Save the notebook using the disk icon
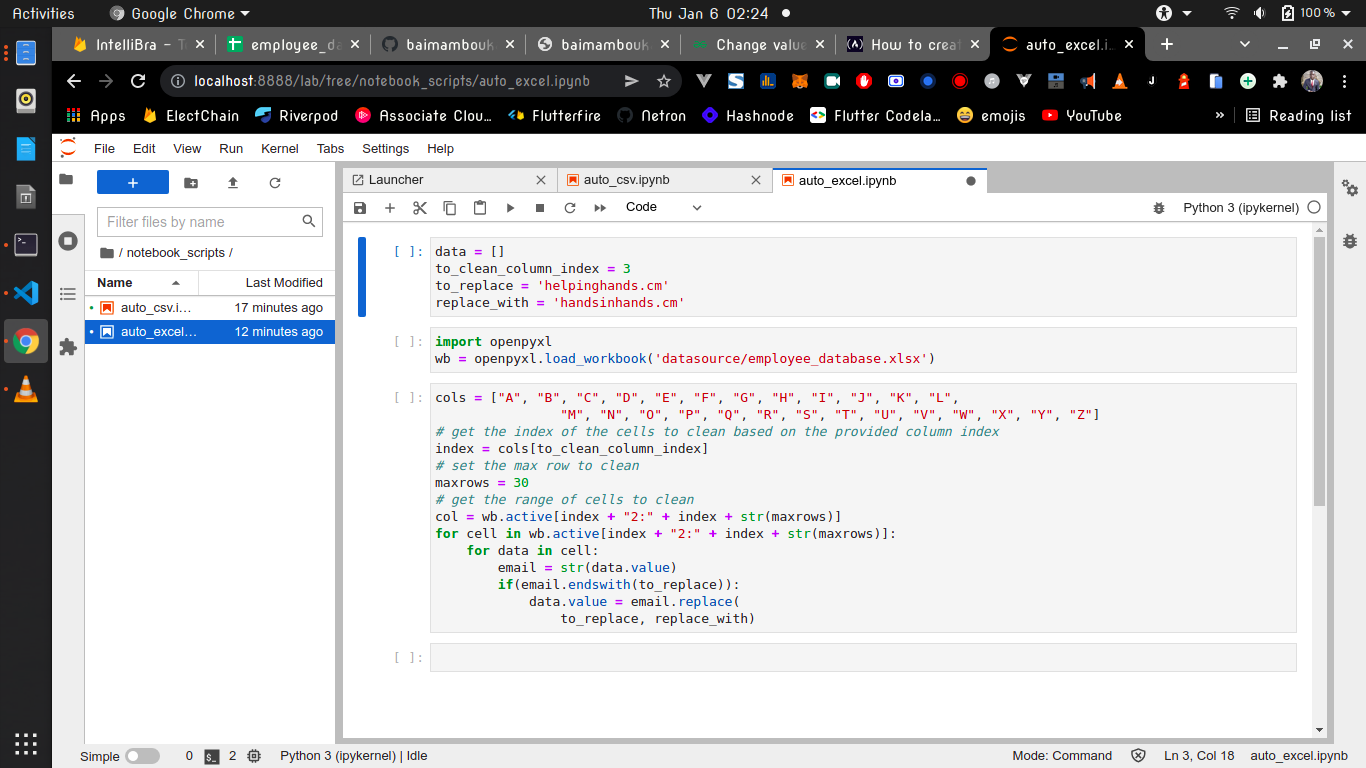This screenshot has height=768, width=1366. point(359,207)
